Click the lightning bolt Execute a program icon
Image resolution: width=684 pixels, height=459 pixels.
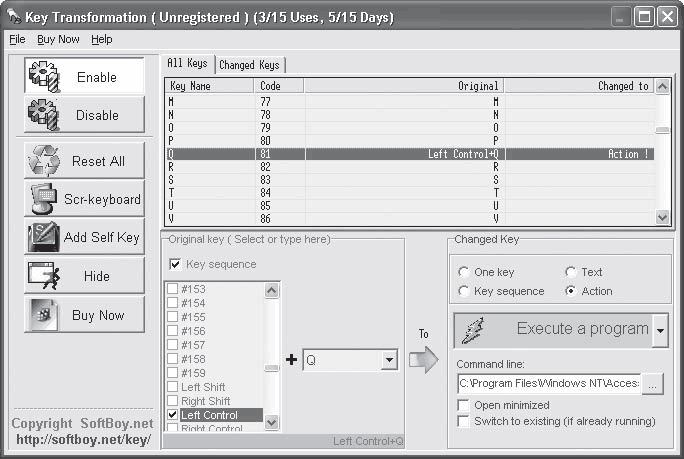click(x=473, y=330)
